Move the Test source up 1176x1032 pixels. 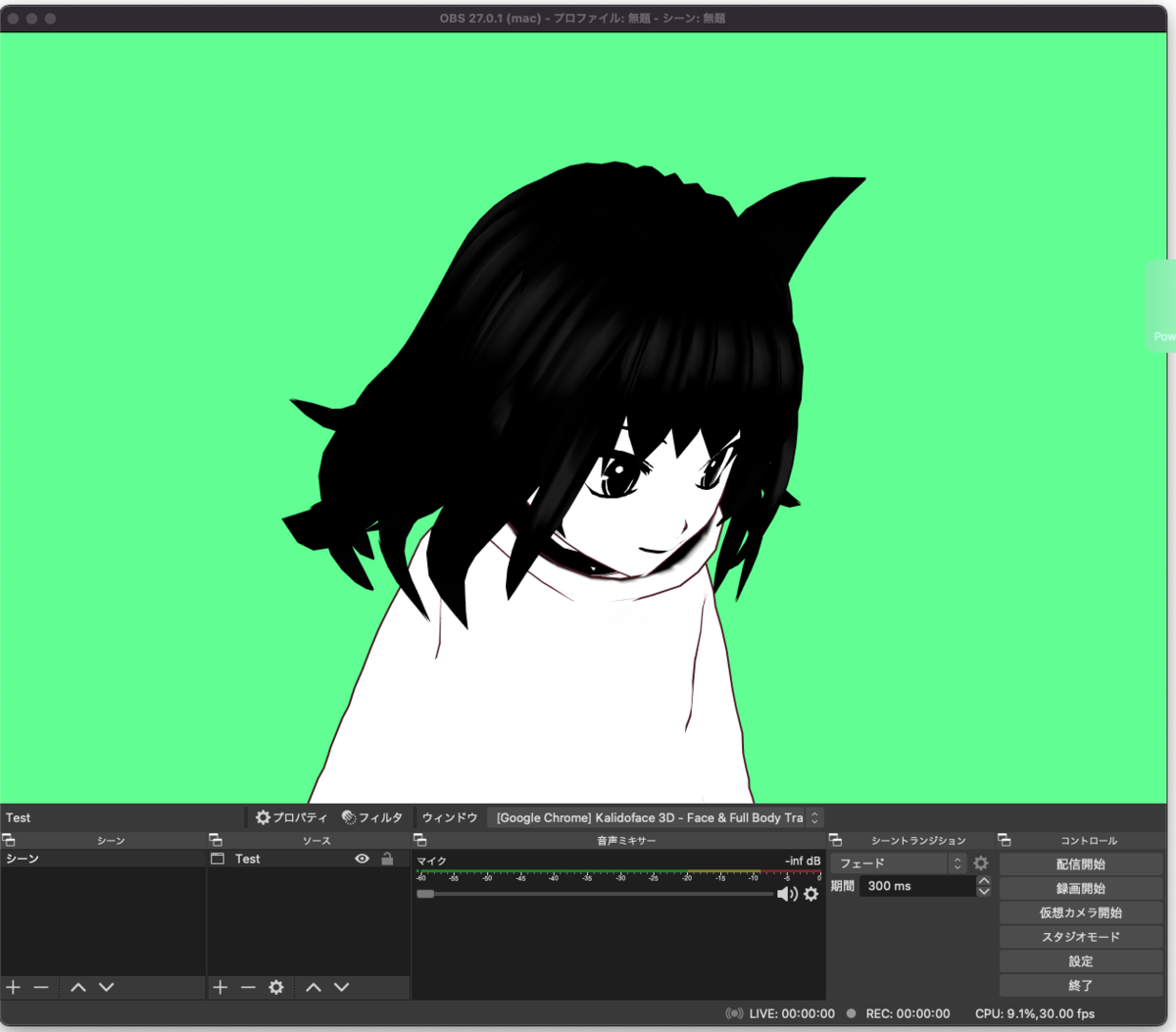[314, 987]
